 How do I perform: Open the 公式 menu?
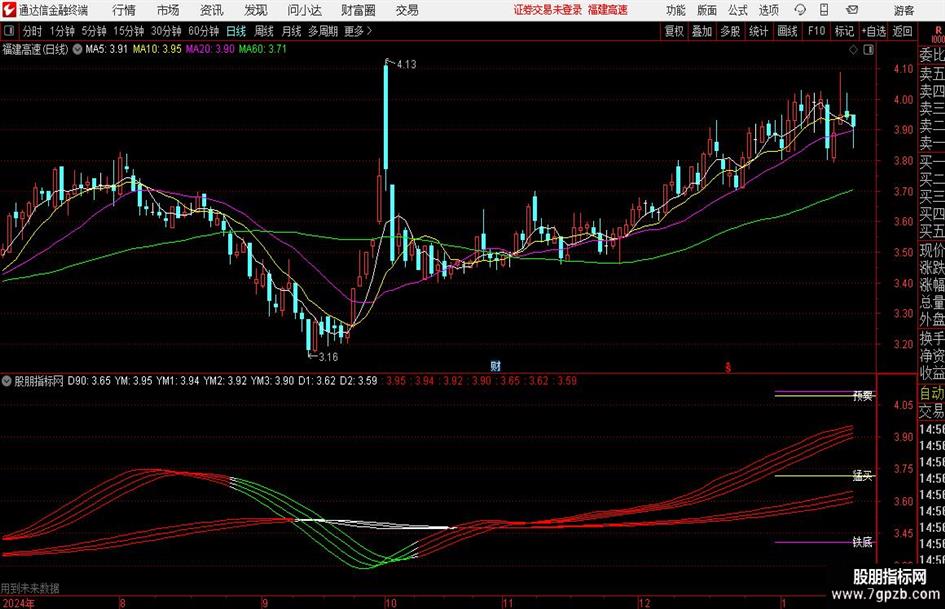pos(738,10)
